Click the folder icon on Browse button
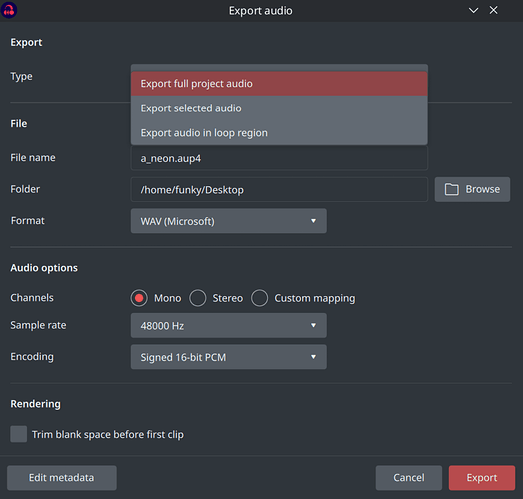Viewport: 523px width, 499px height. pyautogui.click(x=451, y=189)
